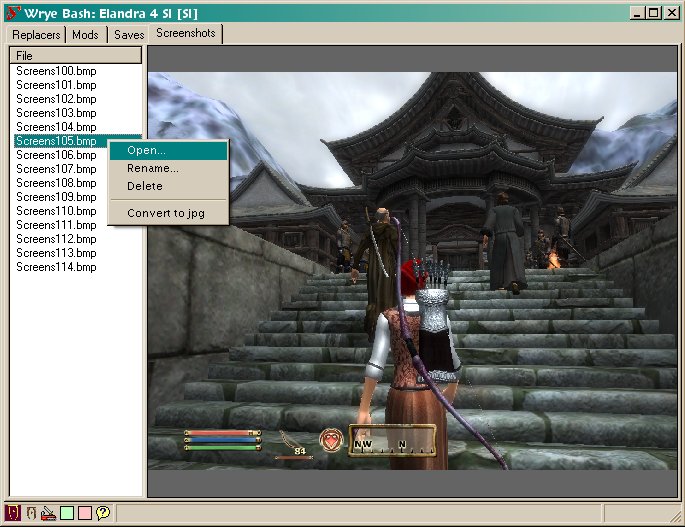Screen dimensions: 685x527
Task: Select Screens113.bmp in the list
Action: click(56, 253)
